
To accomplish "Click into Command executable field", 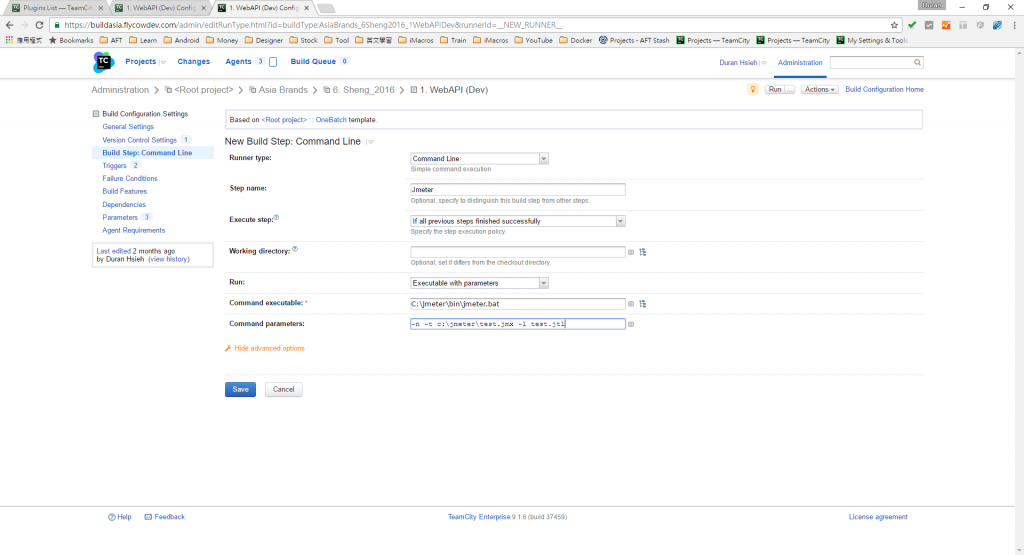I will tap(518, 304).
